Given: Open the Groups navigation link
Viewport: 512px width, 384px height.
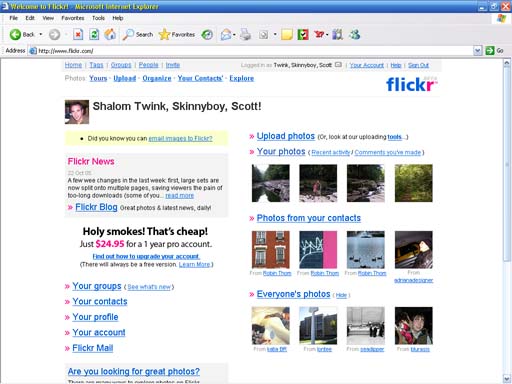Looking at the screenshot, I should tap(121, 65).
